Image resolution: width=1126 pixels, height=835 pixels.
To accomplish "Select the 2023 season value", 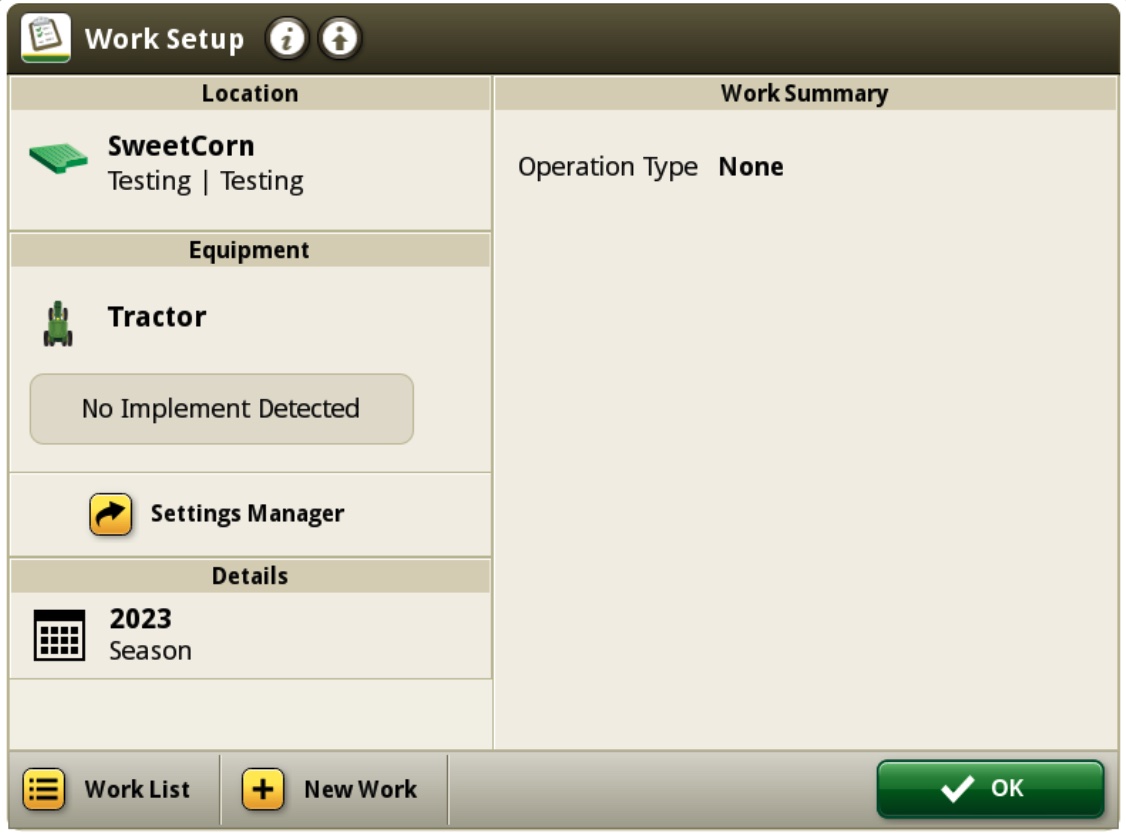I will (141, 619).
